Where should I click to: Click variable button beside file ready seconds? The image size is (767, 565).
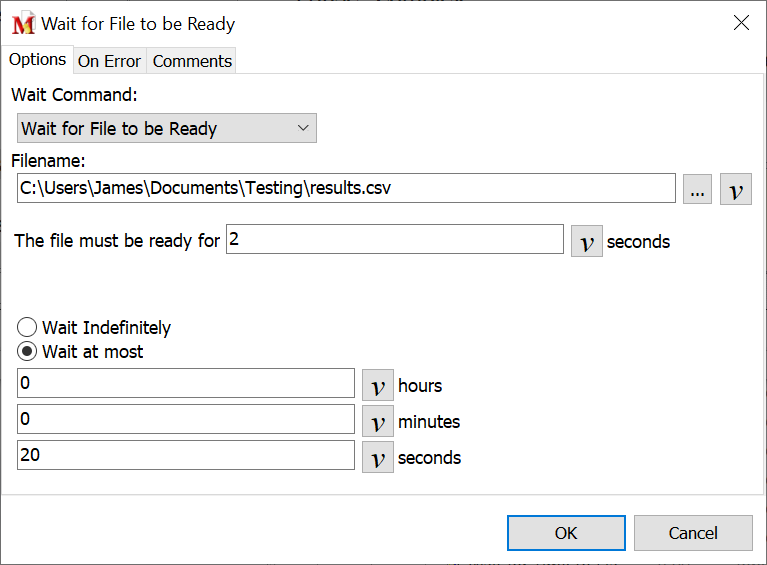(587, 241)
